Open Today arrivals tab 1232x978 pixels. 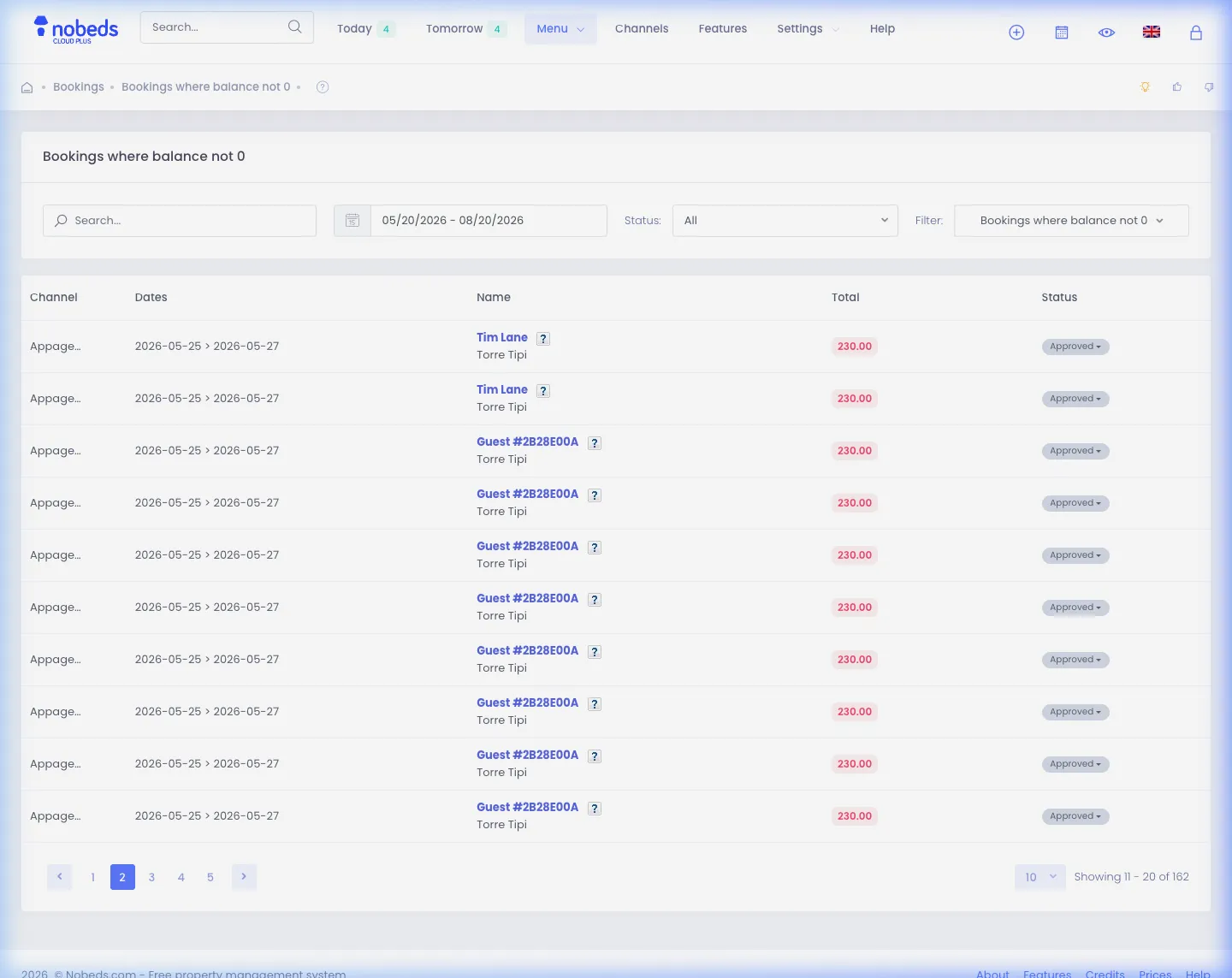[x=365, y=29]
